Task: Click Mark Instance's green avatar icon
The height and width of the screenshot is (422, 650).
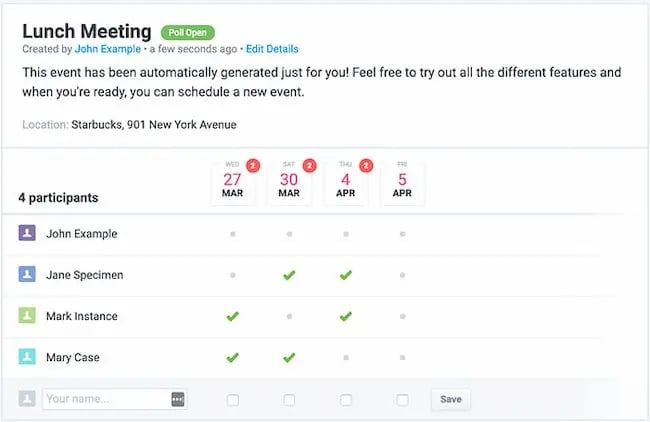Action: [27, 316]
